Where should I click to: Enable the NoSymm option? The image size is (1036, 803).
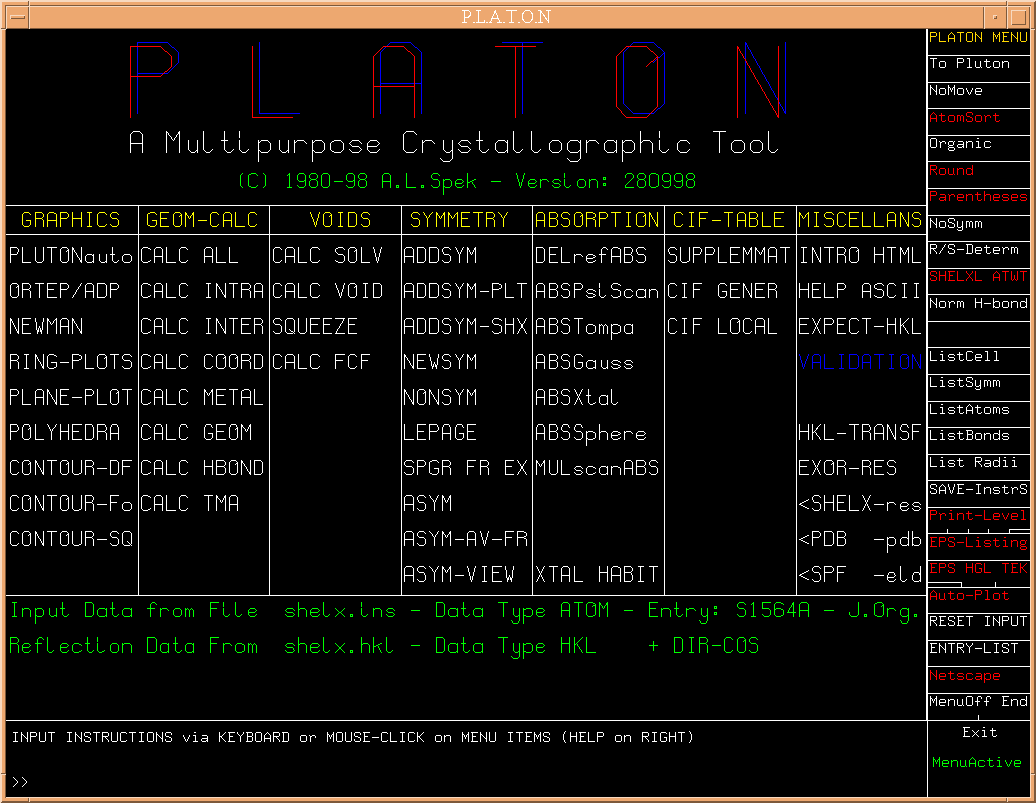955,223
